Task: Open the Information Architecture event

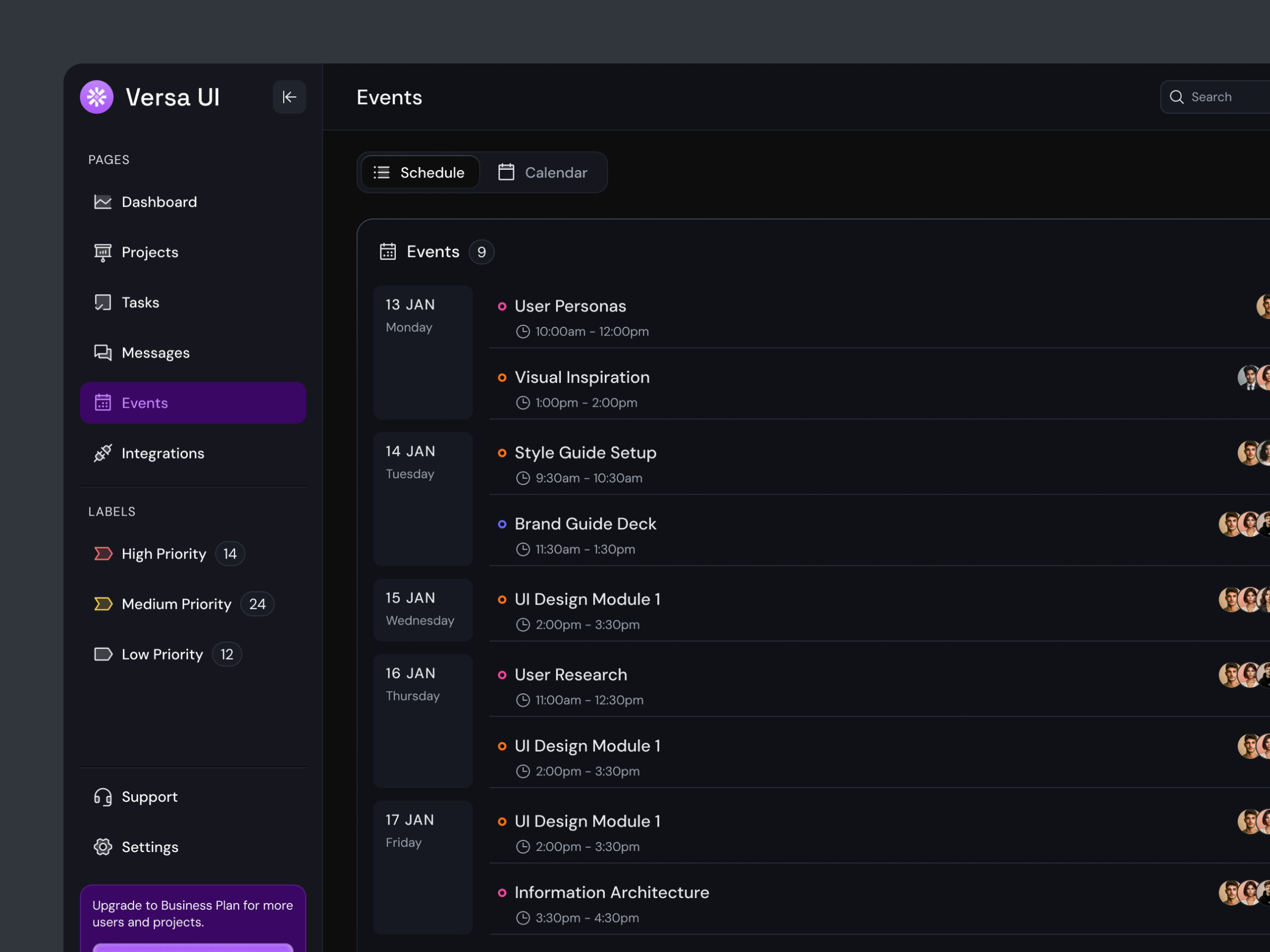Action: coord(611,892)
